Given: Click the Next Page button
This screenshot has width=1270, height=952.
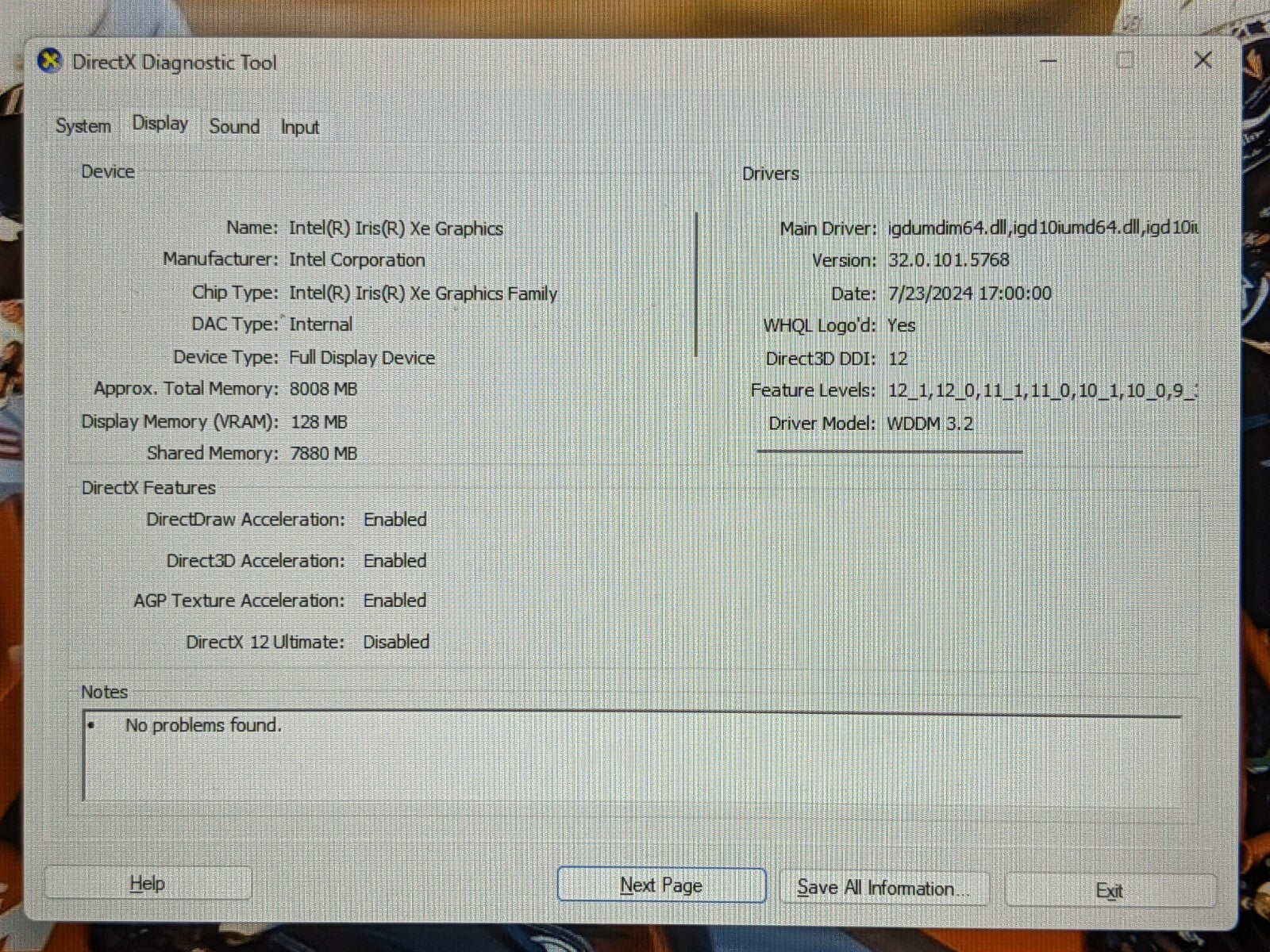Looking at the screenshot, I should (x=661, y=885).
